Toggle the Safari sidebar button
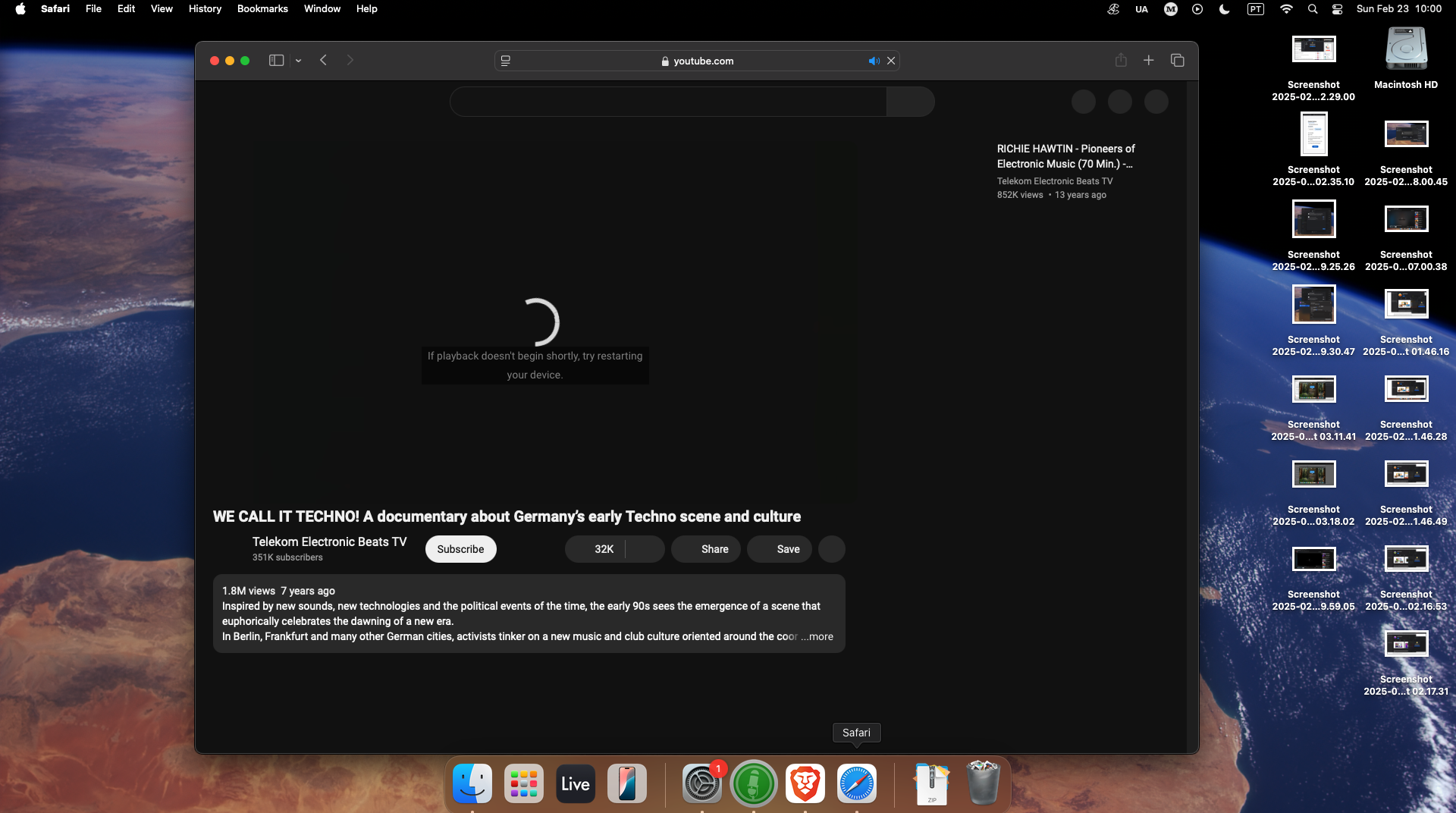 (x=276, y=61)
